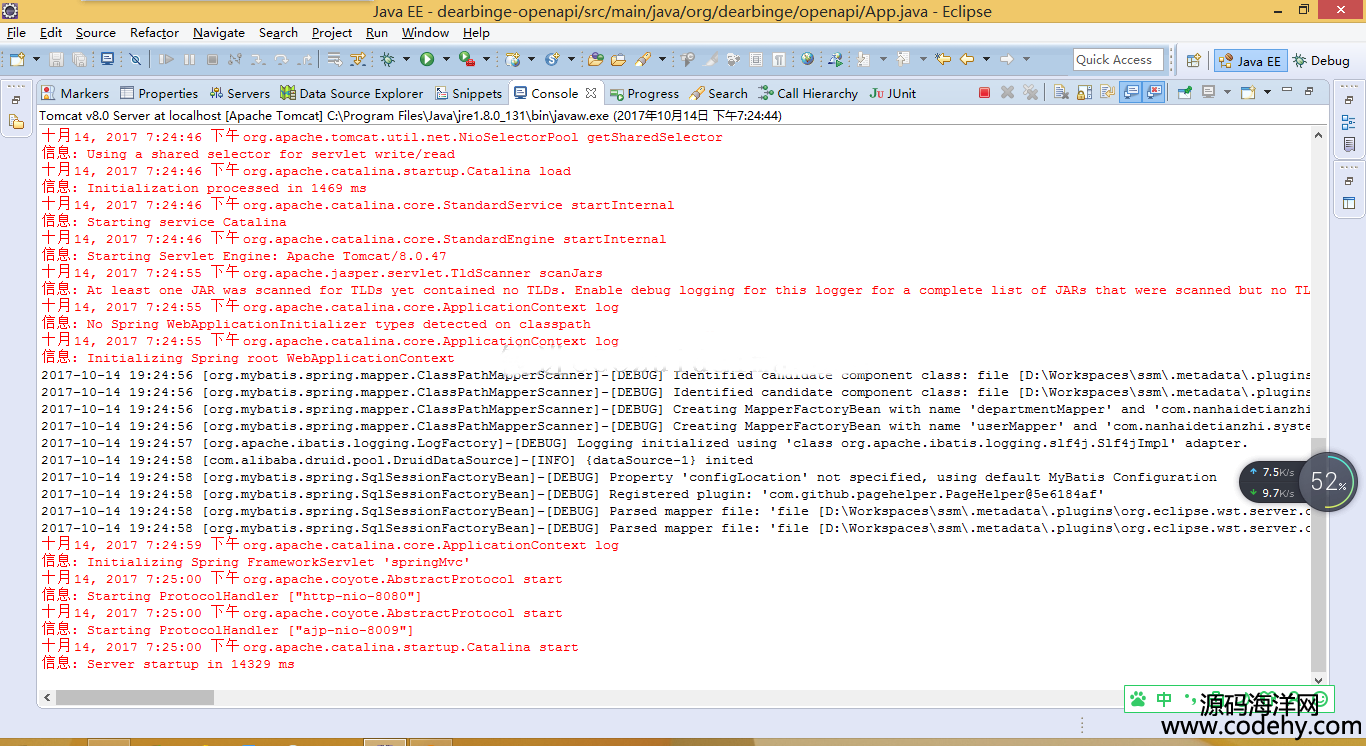Viewport: 1366px width, 746px height.
Task: Click the Step Into icon
Action: (x=257, y=59)
